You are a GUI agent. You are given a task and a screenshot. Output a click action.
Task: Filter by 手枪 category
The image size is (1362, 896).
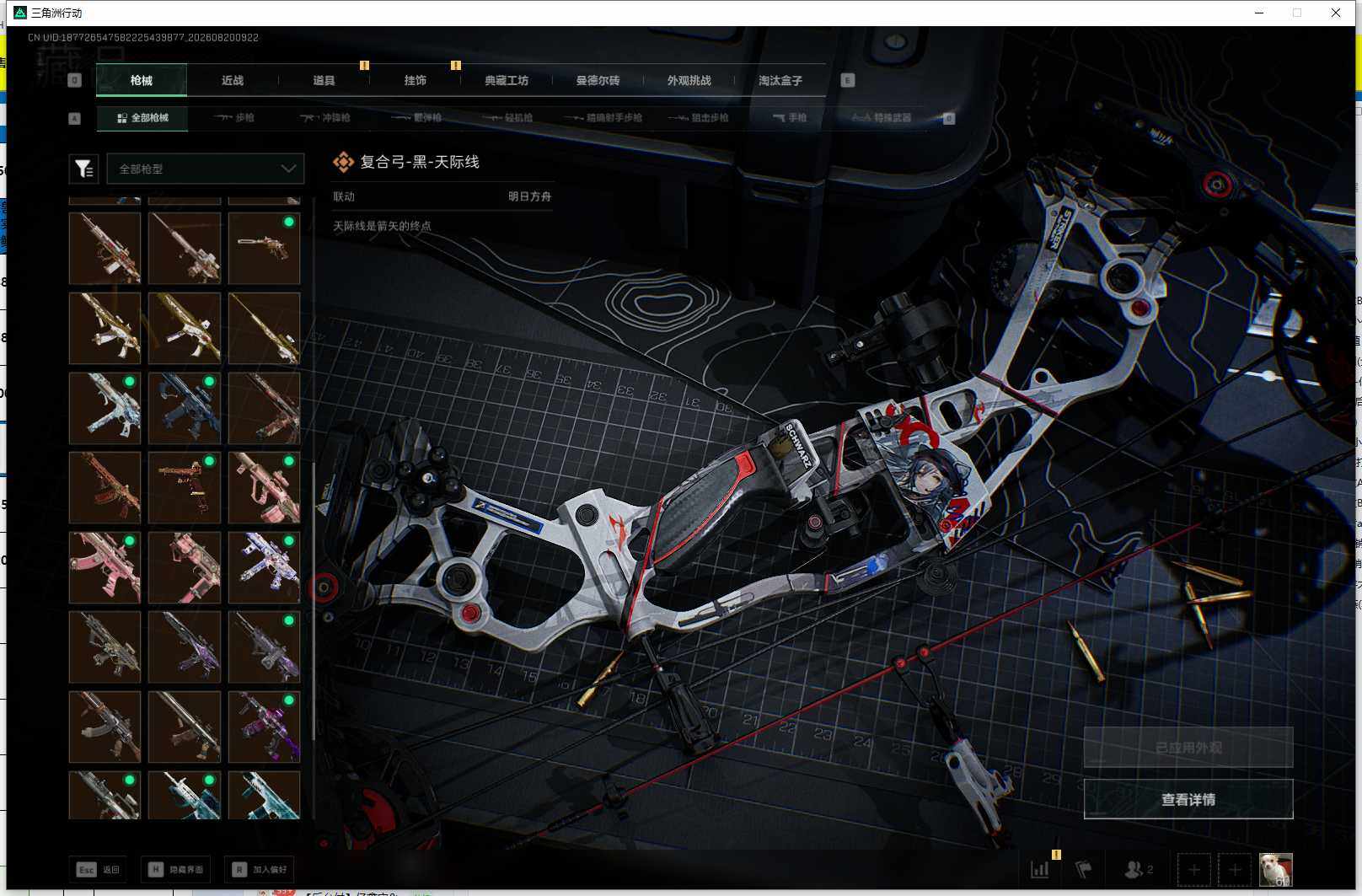tap(790, 118)
